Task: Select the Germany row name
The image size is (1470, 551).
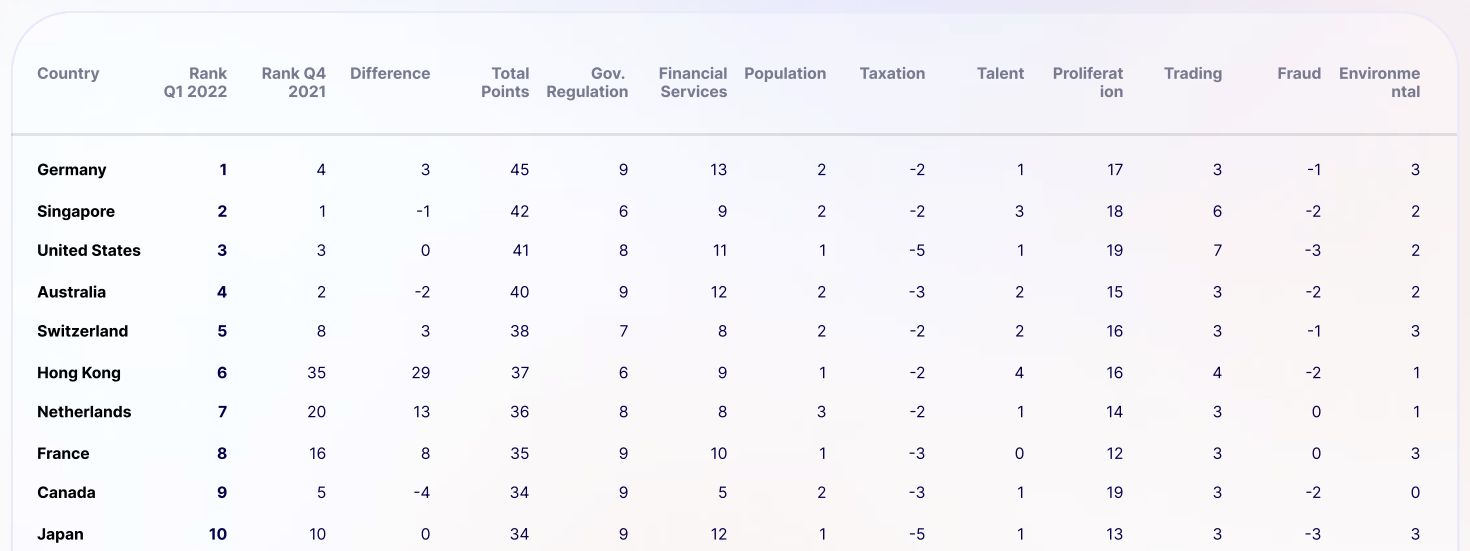Action: pos(72,170)
